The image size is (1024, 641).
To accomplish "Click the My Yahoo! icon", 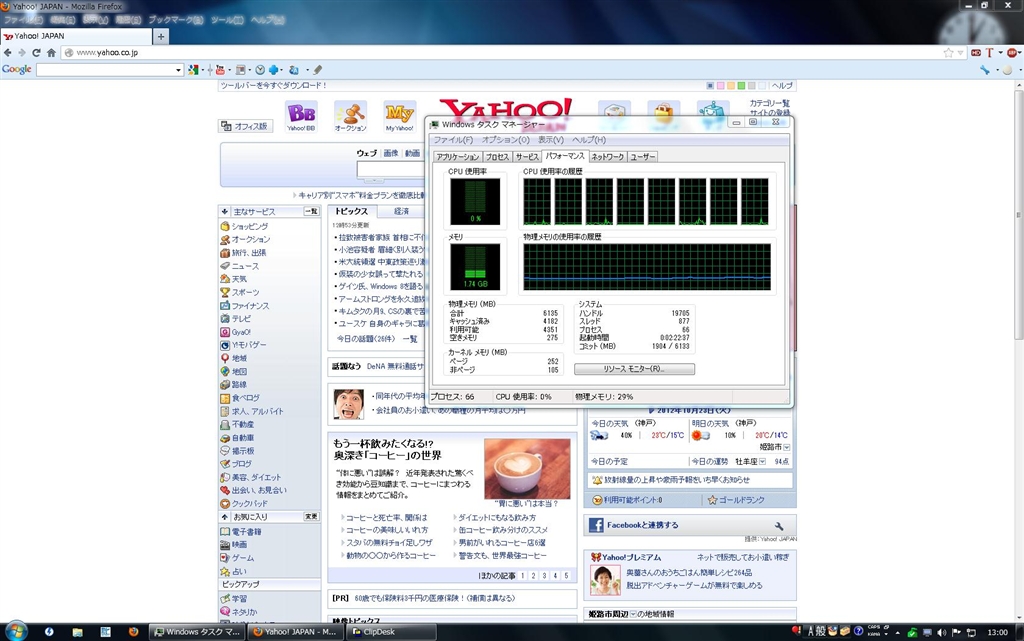I will 399,114.
